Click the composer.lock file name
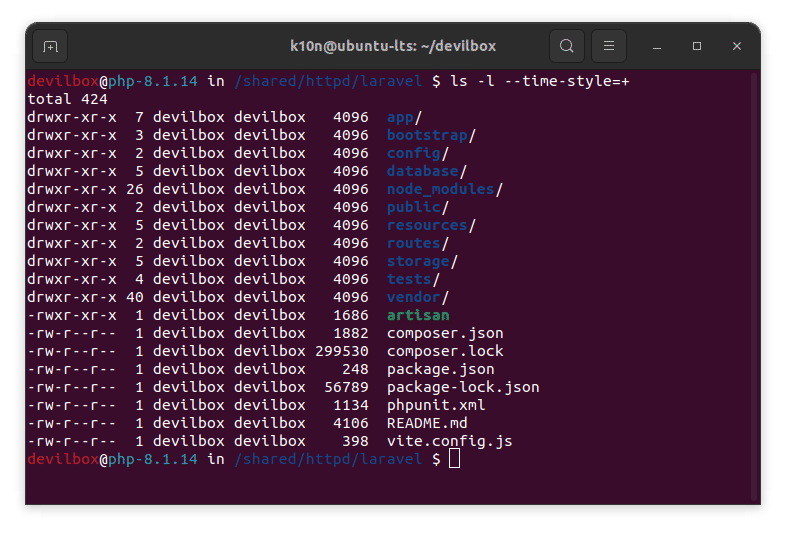This screenshot has height=533, width=786. pyautogui.click(x=445, y=351)
